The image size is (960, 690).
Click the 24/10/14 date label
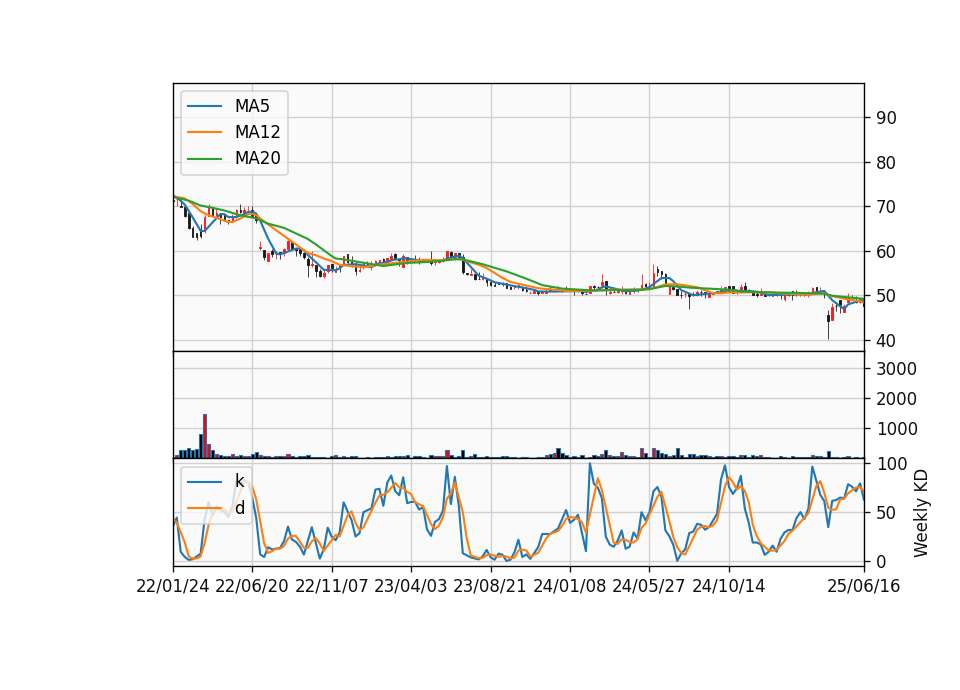pos(729,586)
